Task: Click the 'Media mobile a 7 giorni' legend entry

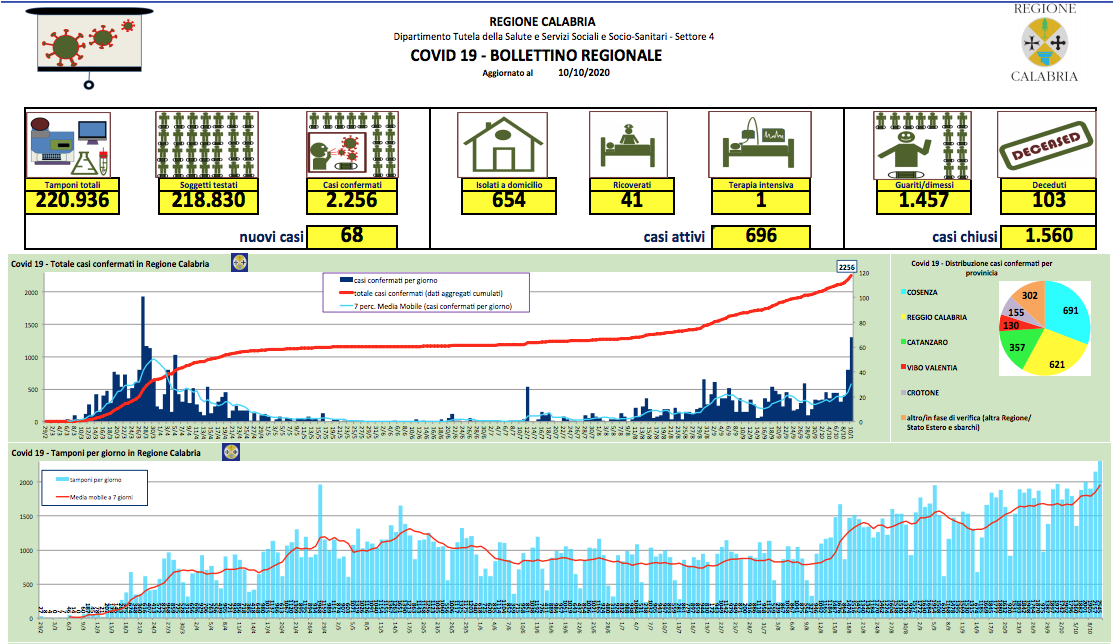Action: 98,497
